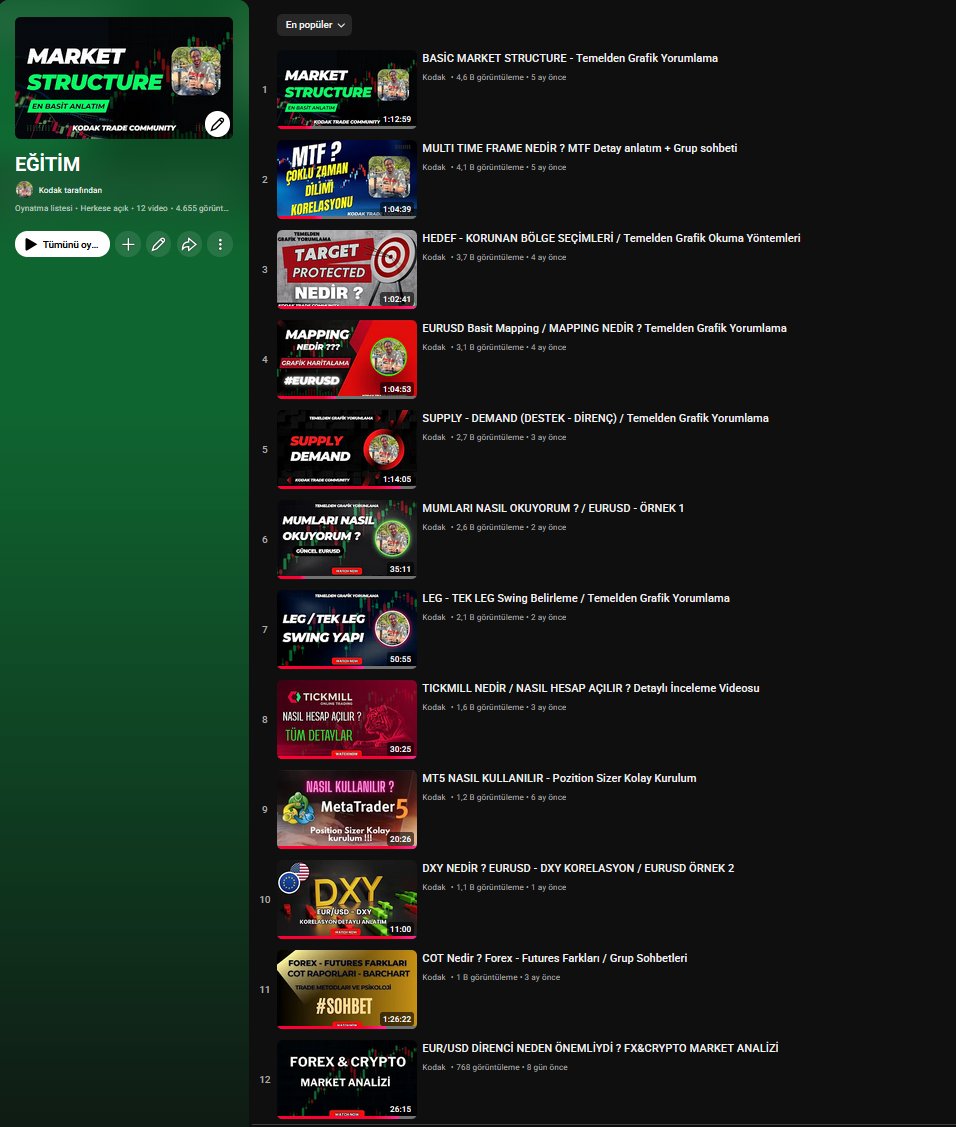
Task: Click the Tümünü oynat play button
Action: [63, 244]
